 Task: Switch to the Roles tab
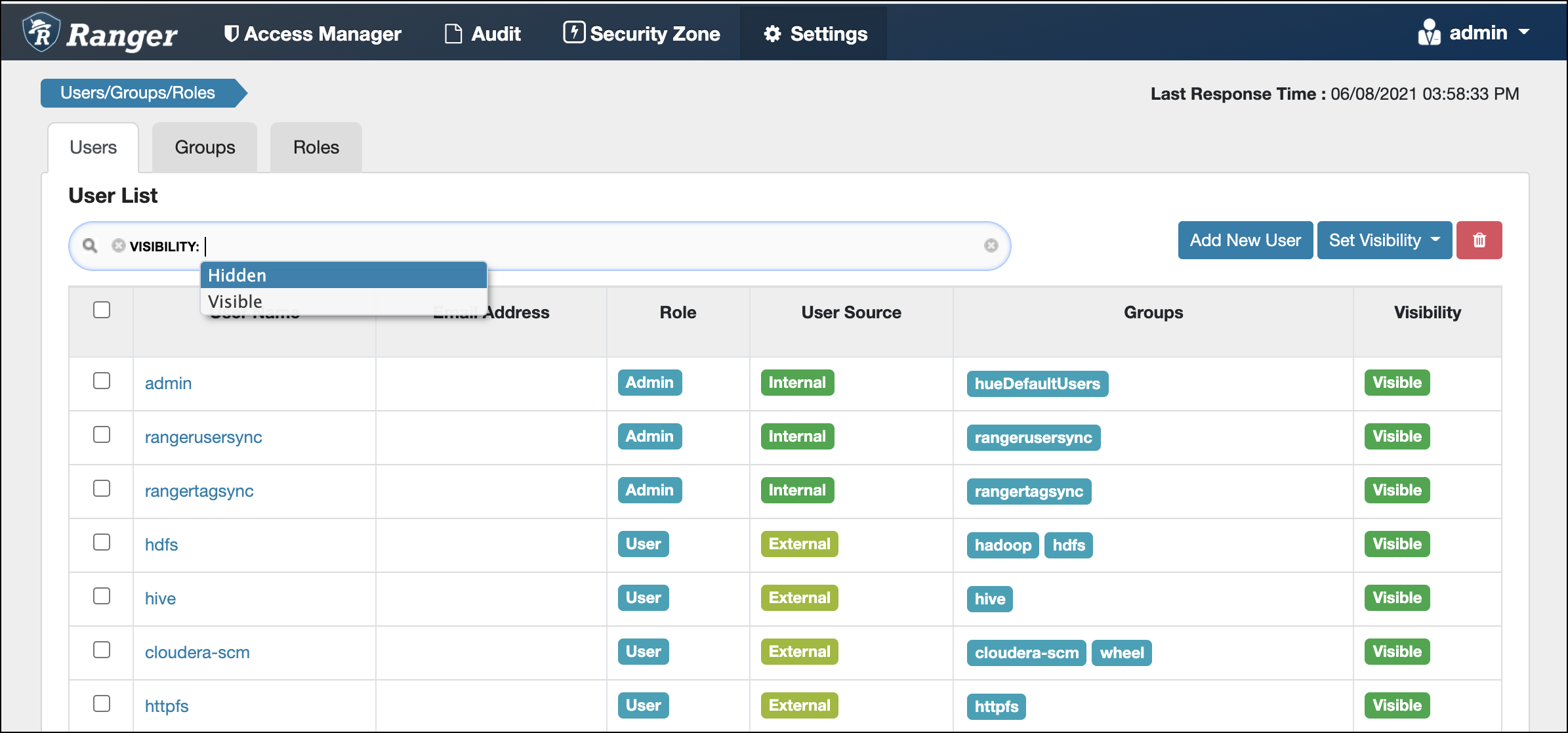coord(316,148)
